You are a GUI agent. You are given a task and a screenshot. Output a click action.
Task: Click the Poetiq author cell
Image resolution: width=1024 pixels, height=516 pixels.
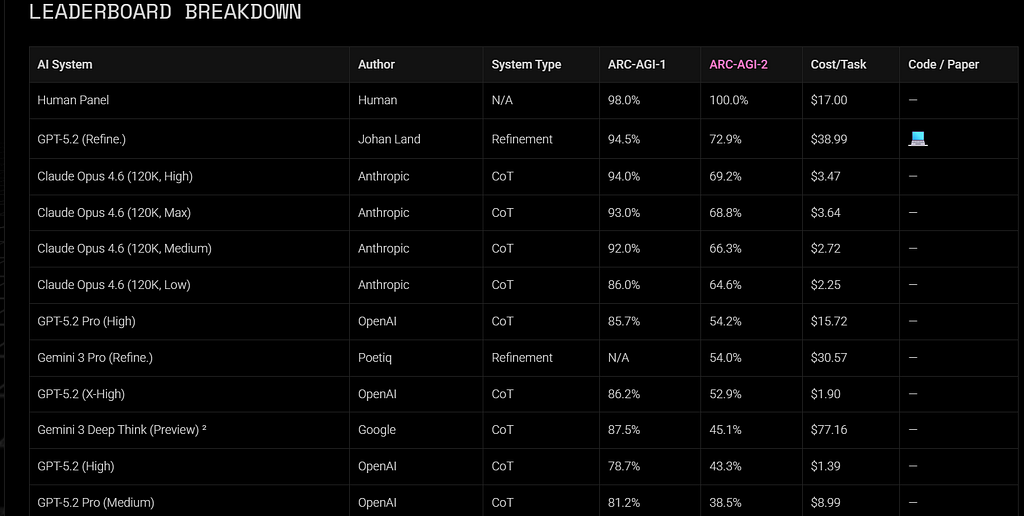[375, 358]
